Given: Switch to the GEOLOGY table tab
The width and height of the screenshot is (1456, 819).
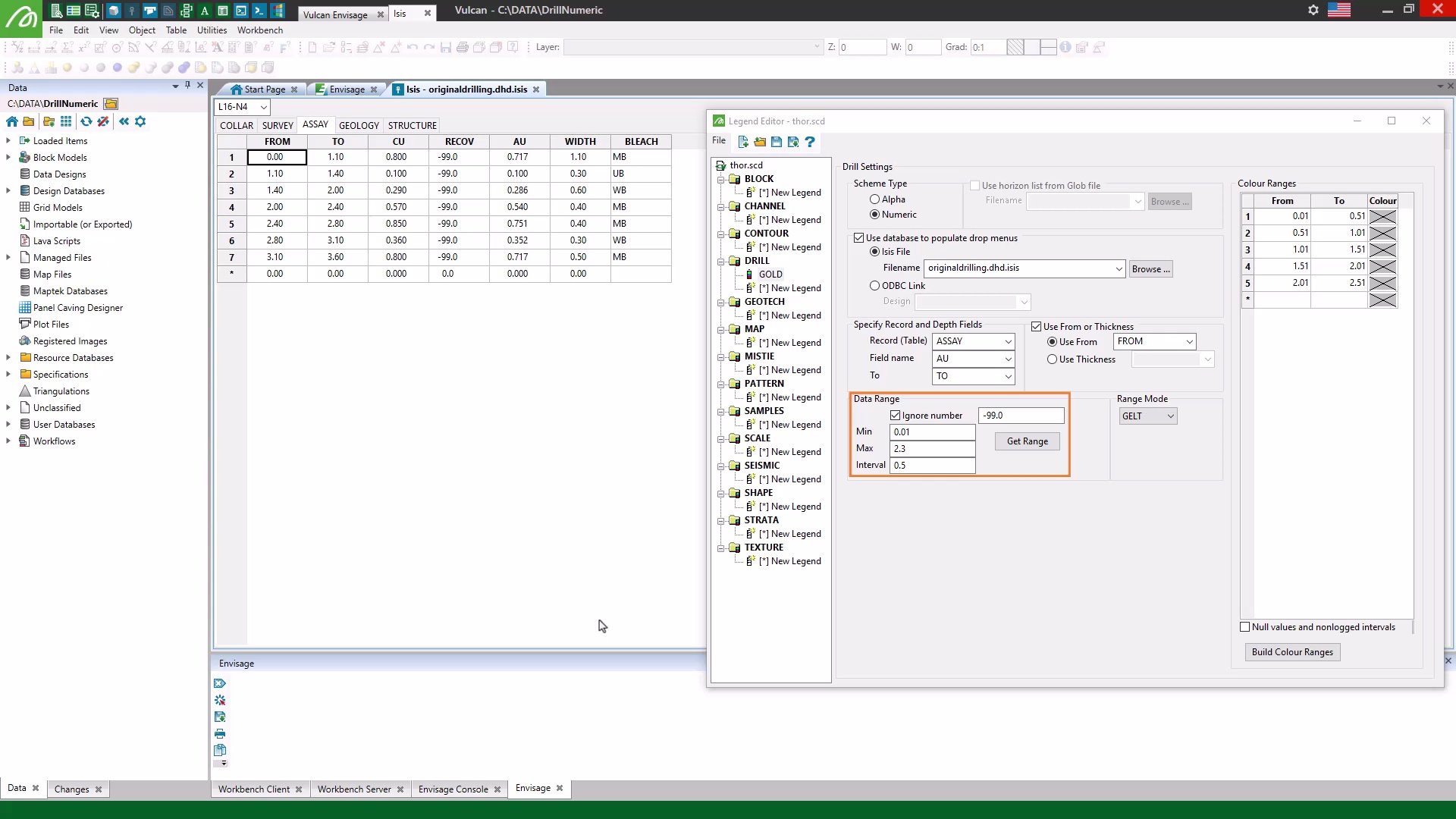Looking at the screenshot, I should [359, 126].
